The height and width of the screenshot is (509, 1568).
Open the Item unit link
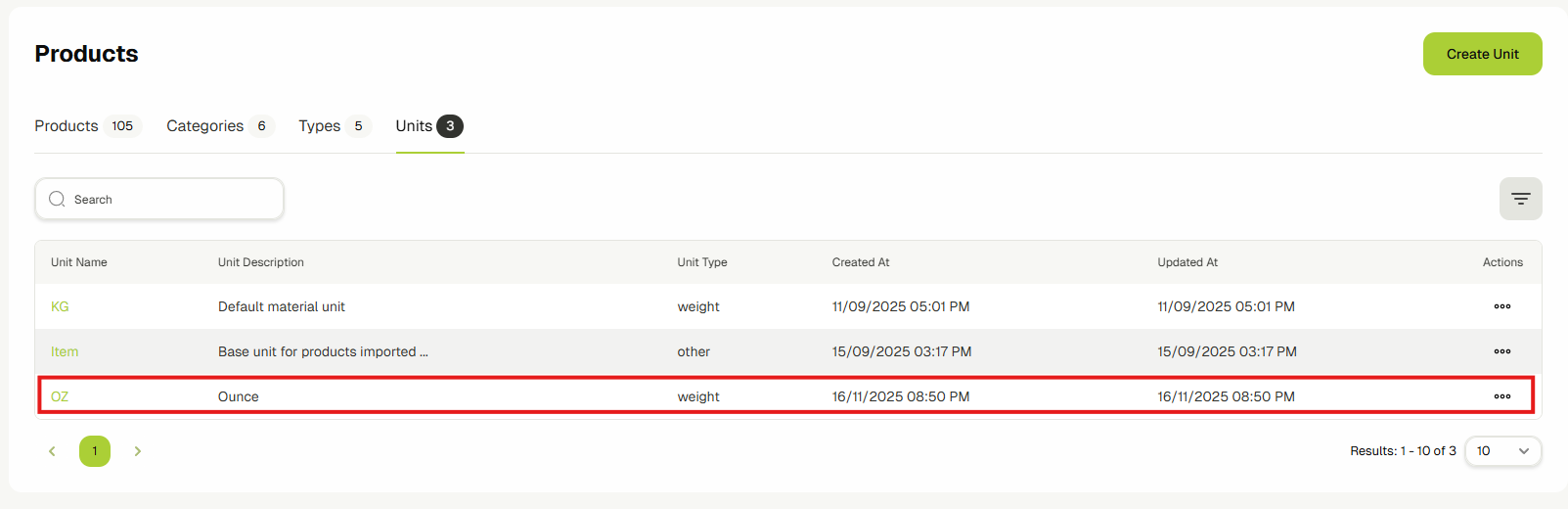(65, 351)
